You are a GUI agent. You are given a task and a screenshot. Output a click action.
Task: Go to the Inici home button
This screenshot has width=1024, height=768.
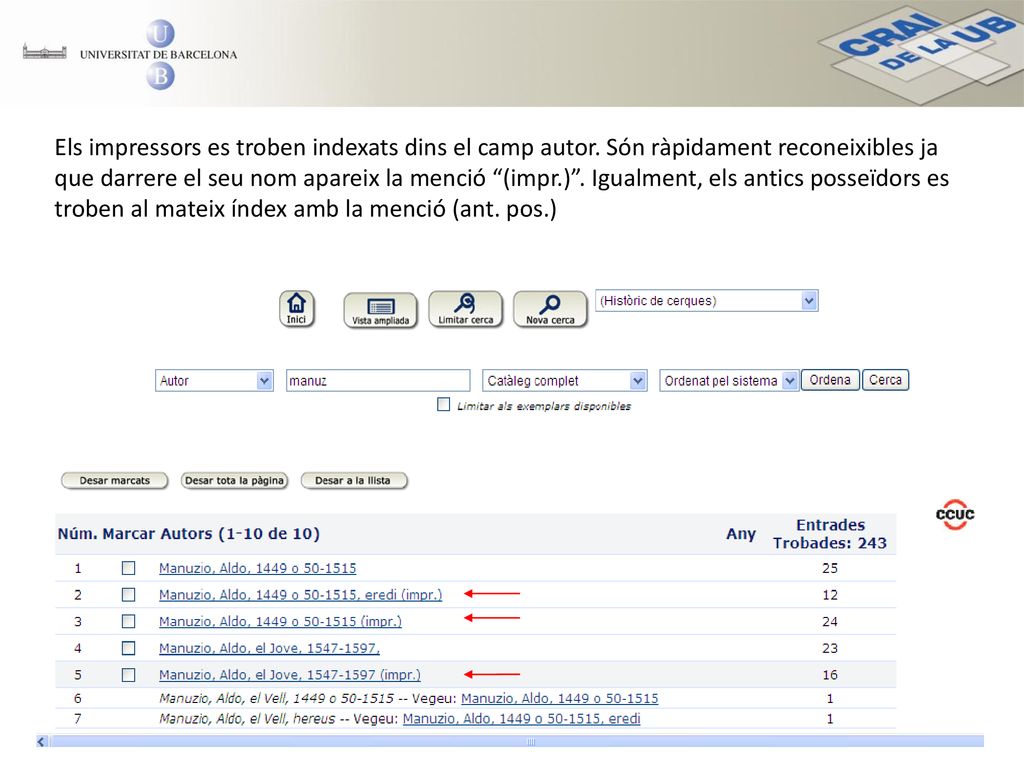click(296, 309)
